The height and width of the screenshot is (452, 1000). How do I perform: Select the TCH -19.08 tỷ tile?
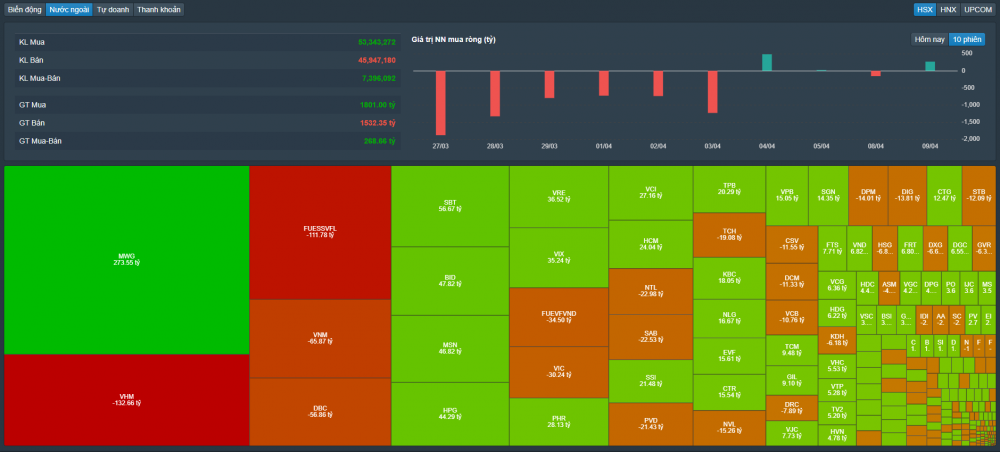(x=730, y=235)
